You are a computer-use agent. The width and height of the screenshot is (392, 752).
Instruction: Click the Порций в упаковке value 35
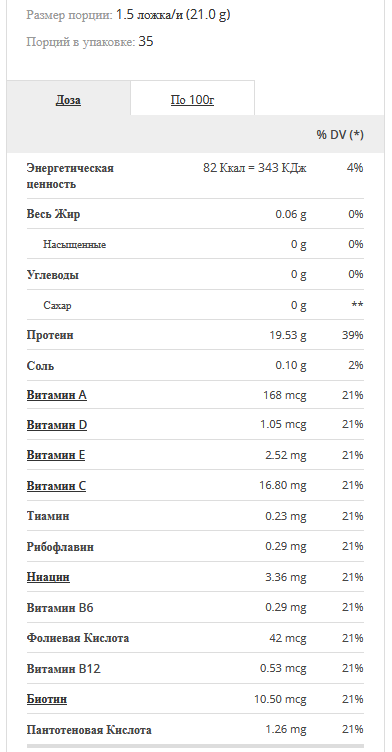pos(146,42)
